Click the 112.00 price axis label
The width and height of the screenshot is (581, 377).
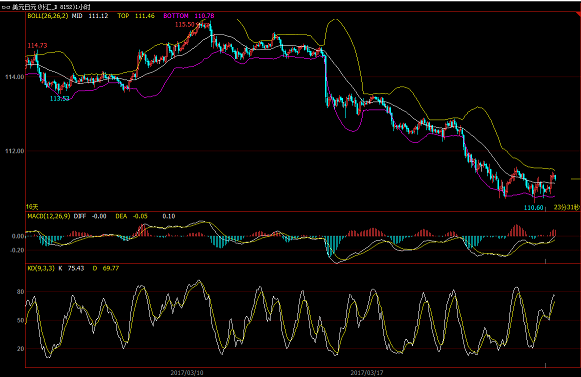[x=14, y=151]
